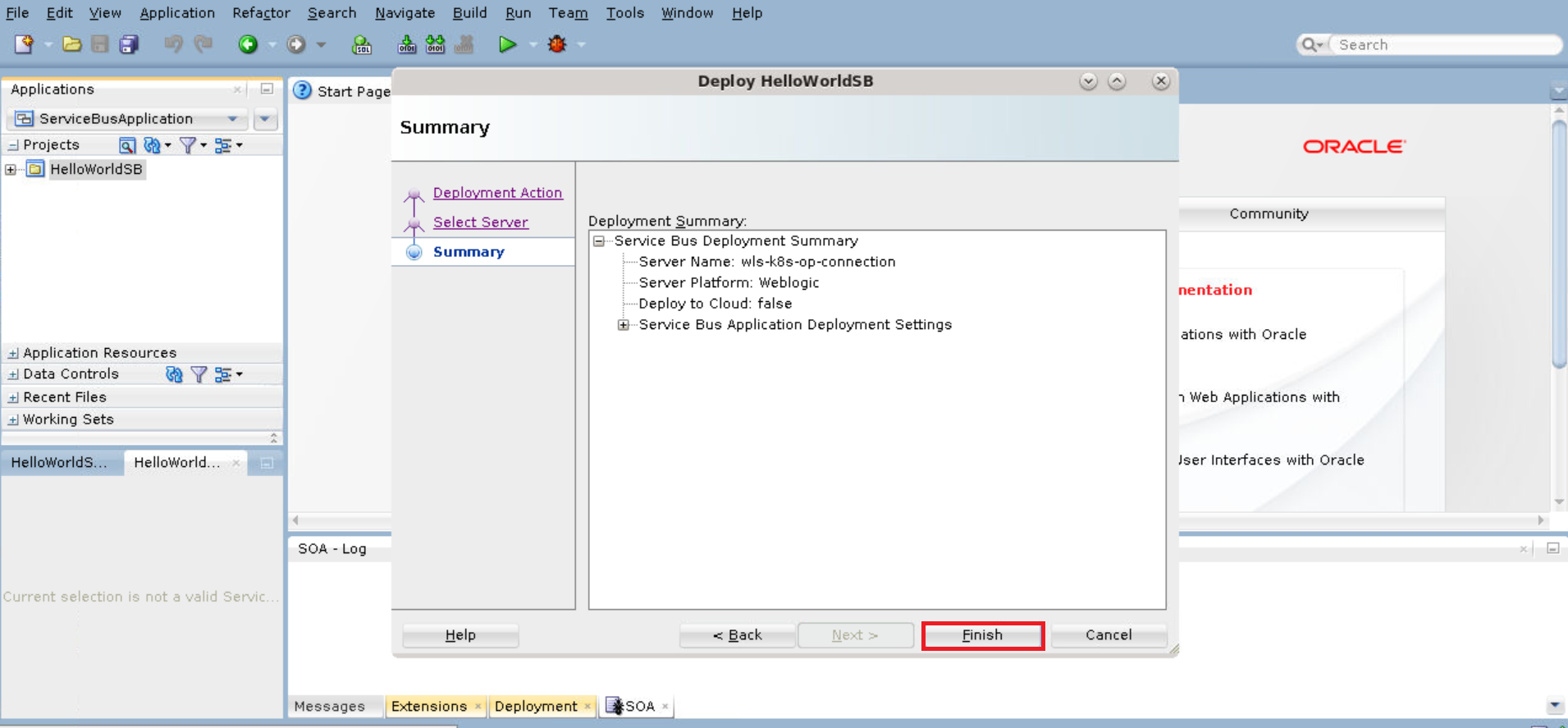Click into the Search input field
The image size is (1568, 728).
pyautogui.click(x=1444, y=45)
